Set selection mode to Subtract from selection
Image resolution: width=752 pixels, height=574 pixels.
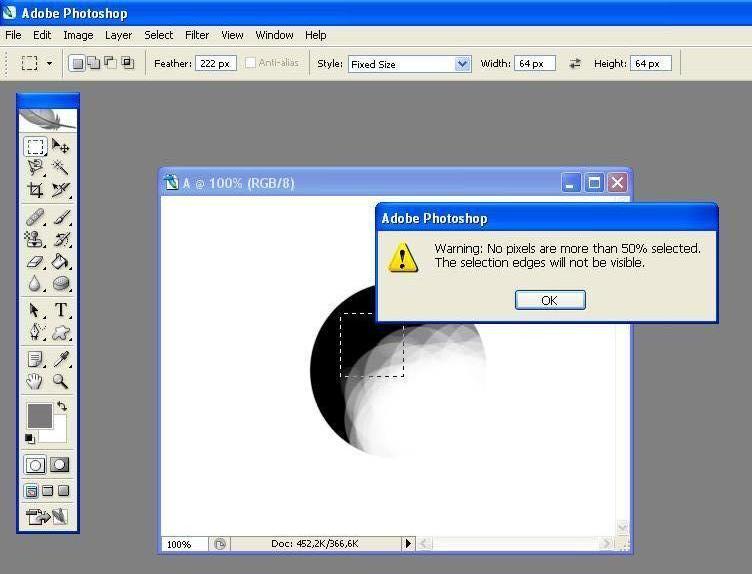(x=111, y=63)
